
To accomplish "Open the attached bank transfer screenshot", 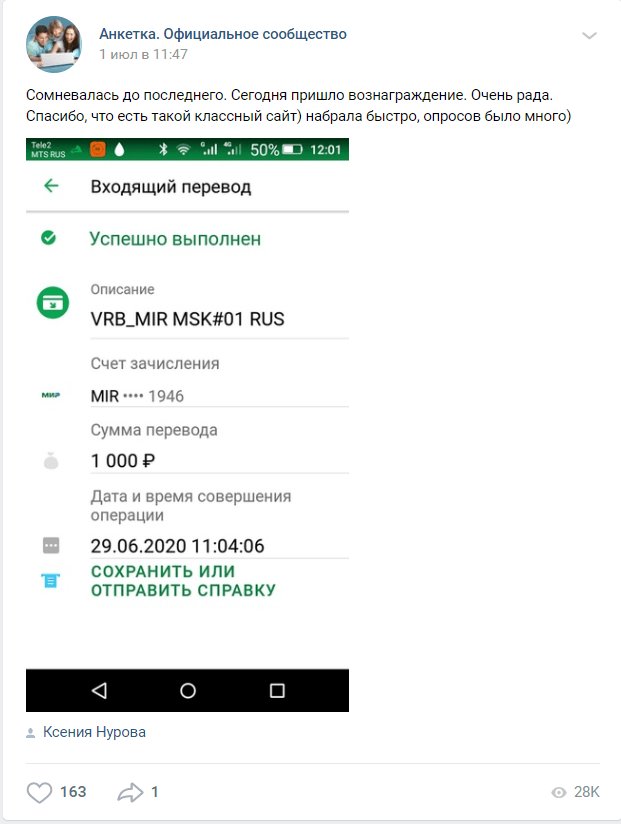I will 188,425.
